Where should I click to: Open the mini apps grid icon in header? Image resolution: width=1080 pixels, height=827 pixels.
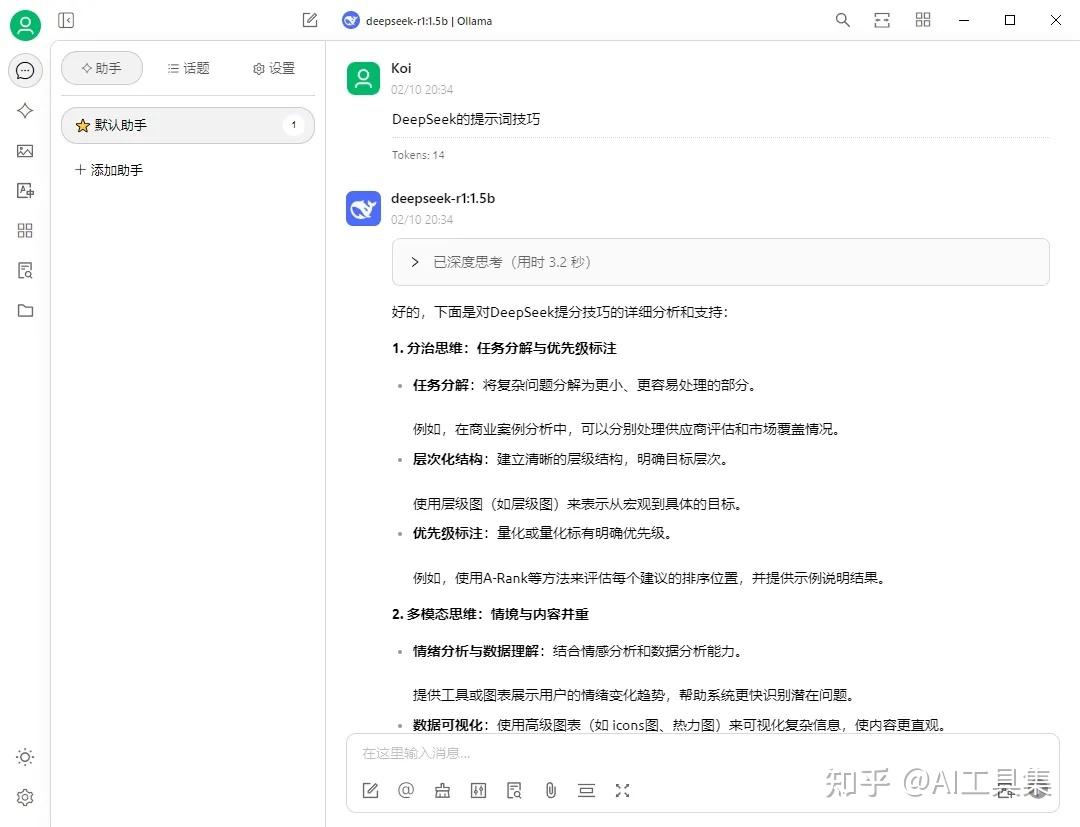pos(923,20)
